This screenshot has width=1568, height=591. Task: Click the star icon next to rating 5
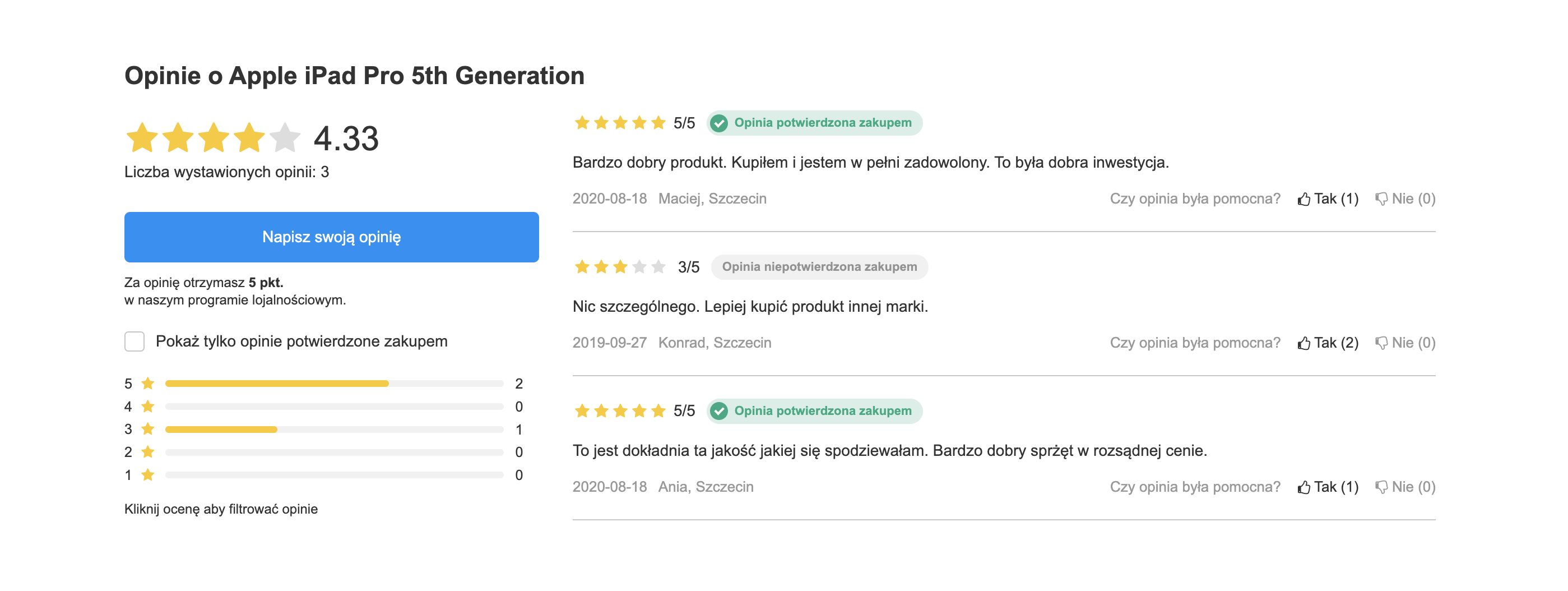click(147, 383)
